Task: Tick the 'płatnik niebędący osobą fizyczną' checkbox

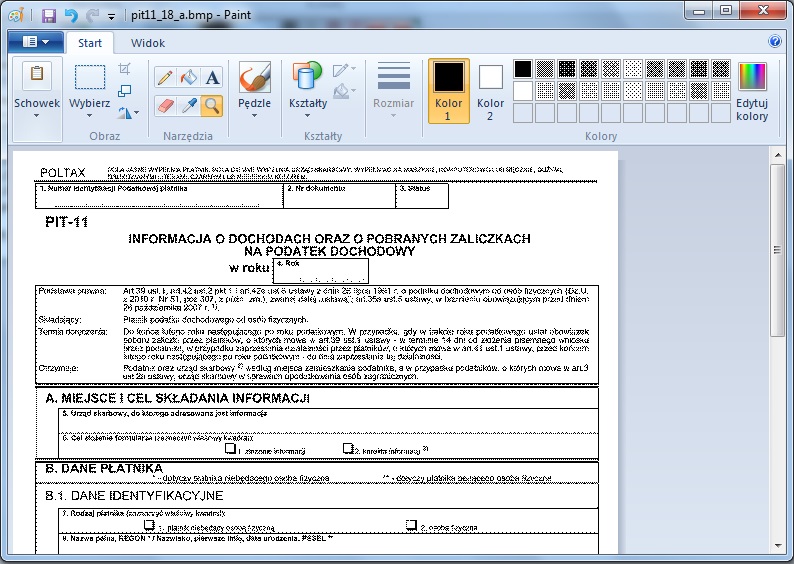Action: coord(149,525)
